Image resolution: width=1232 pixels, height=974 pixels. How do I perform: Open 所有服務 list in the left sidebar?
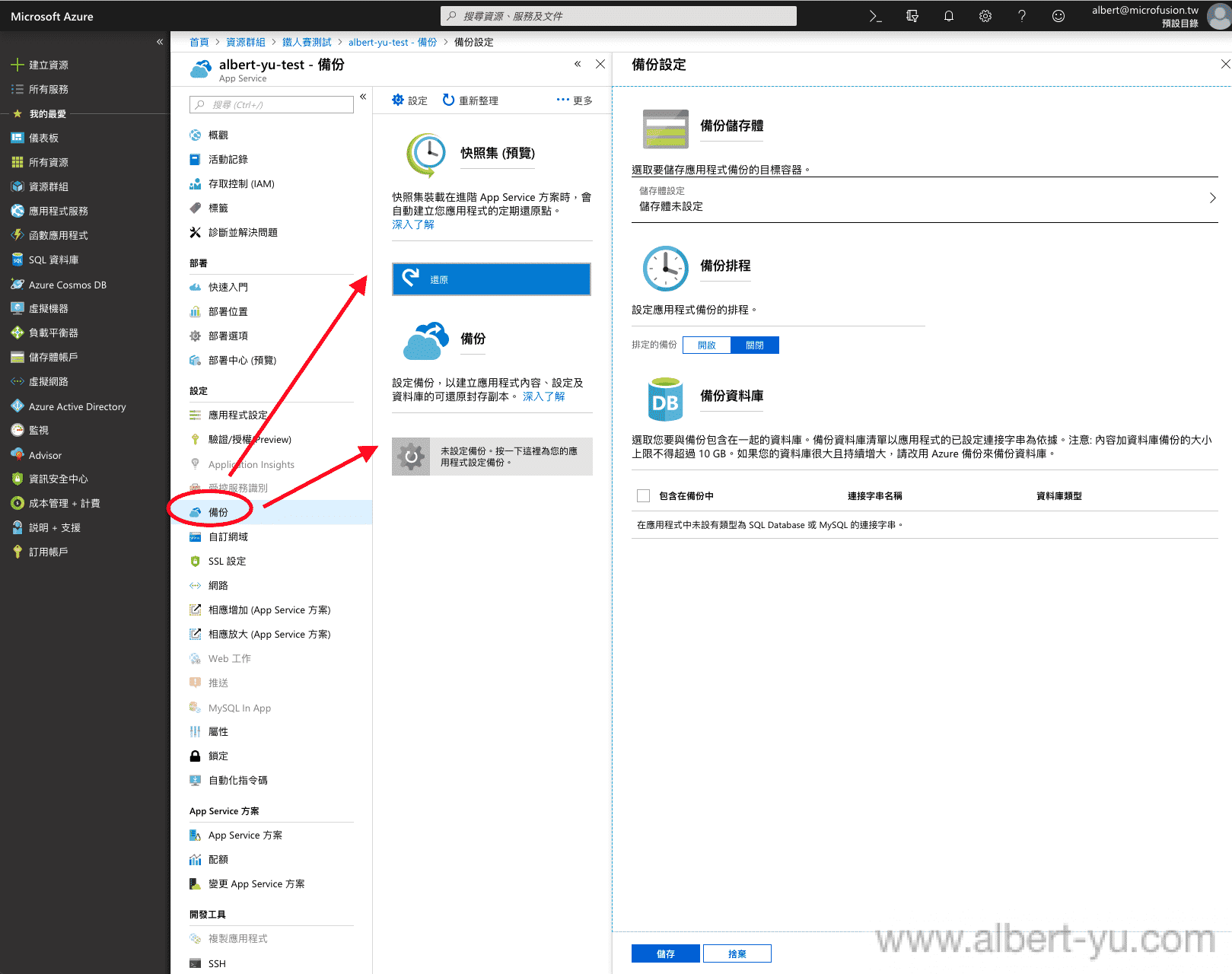tap(49, 89)
